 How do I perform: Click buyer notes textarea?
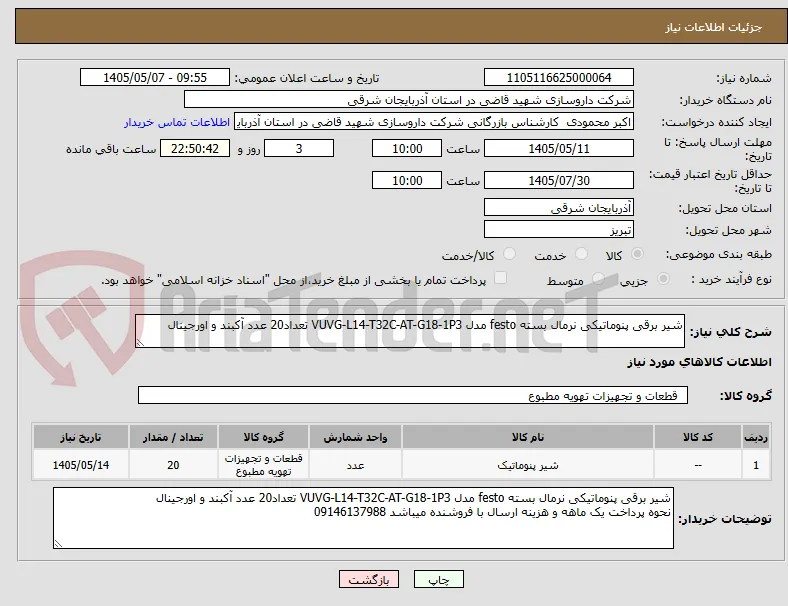[x=363, y=518]
